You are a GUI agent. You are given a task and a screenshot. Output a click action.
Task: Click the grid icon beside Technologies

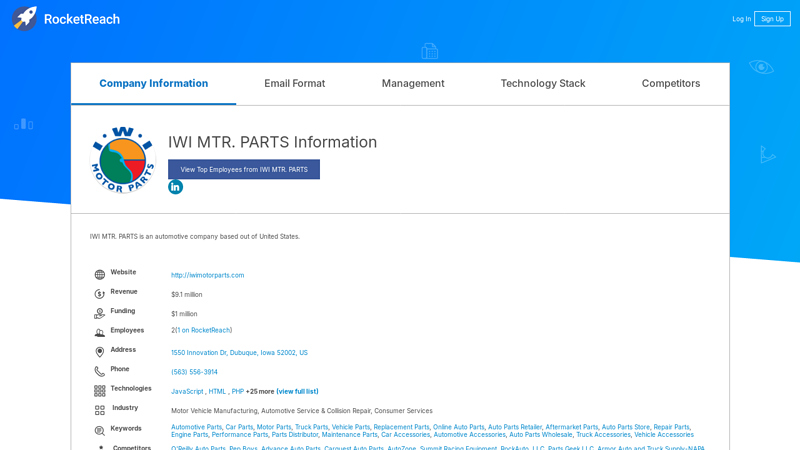tap(99, 391)
